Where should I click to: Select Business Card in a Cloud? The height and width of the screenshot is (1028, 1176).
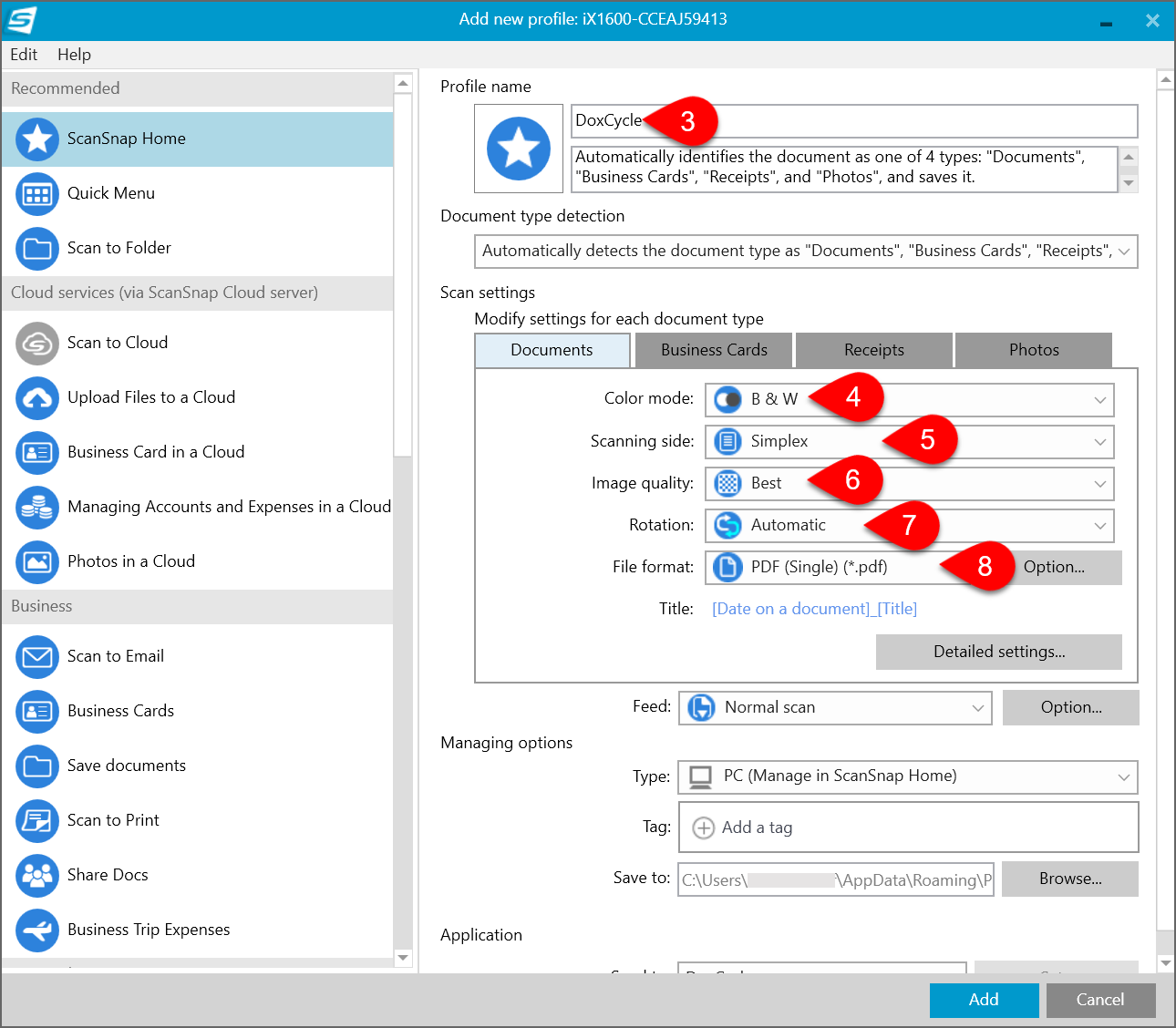(x=156, y=452)
